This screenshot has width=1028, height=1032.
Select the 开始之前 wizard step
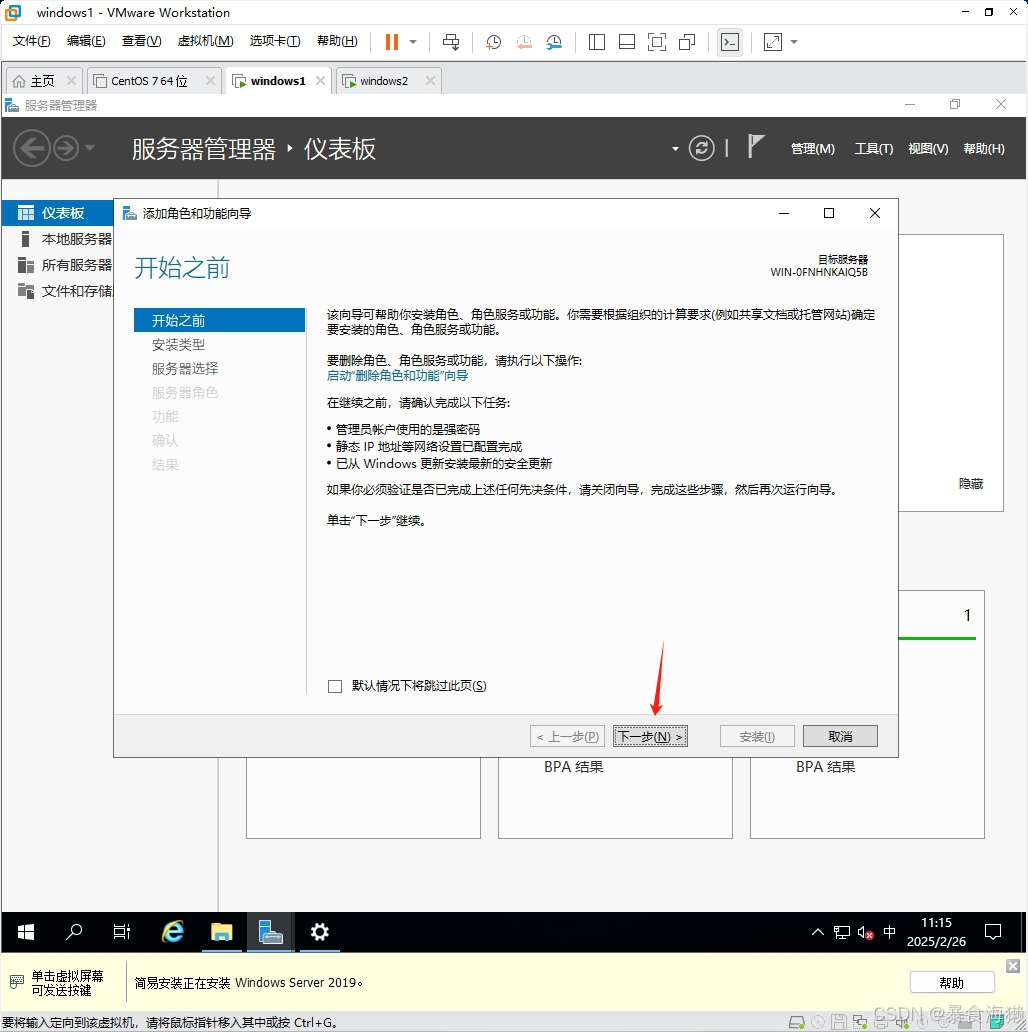coord(219,321)
